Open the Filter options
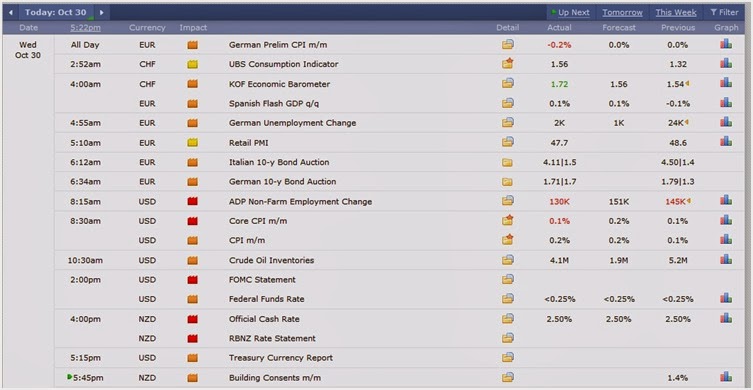 click(x=724, y=12)
